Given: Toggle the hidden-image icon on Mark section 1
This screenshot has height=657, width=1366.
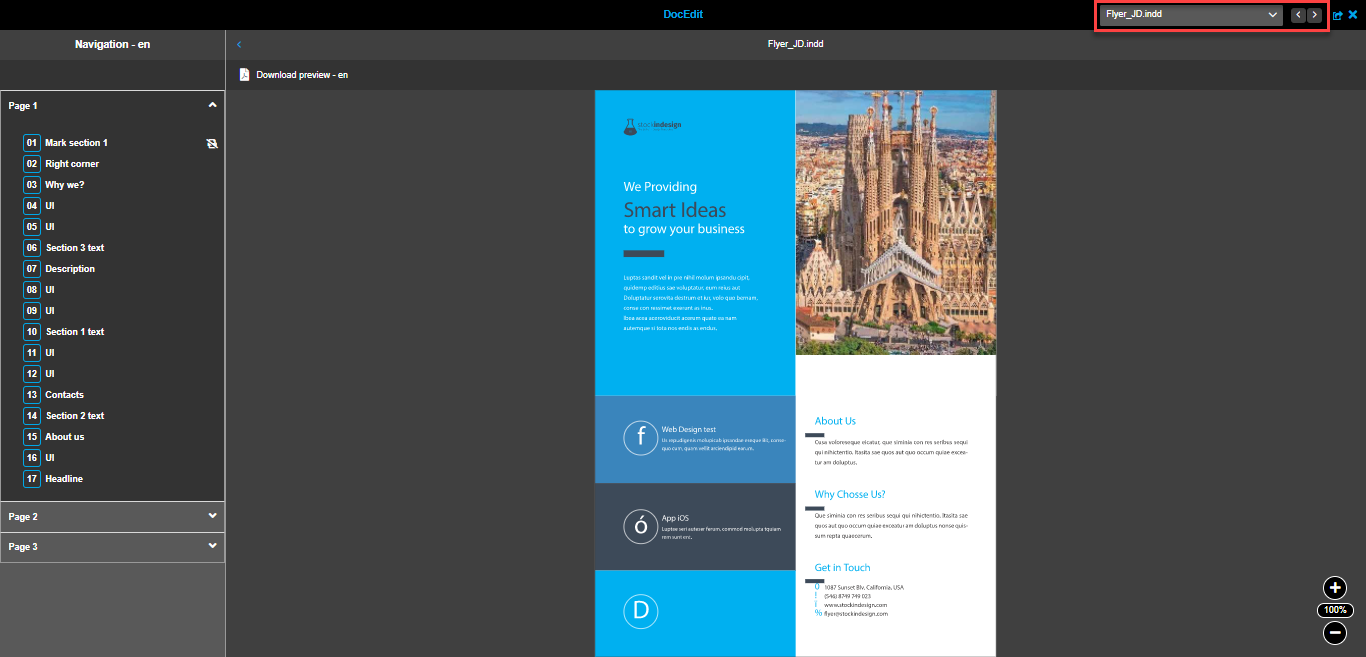Looking at the screenshot, I should 212,143.
